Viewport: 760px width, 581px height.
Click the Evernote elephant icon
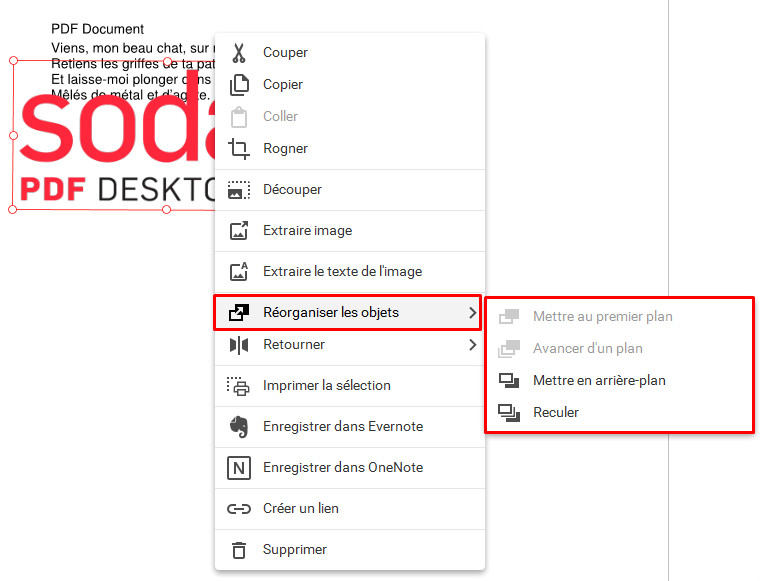pyautogui.click(x=239, y=427)
